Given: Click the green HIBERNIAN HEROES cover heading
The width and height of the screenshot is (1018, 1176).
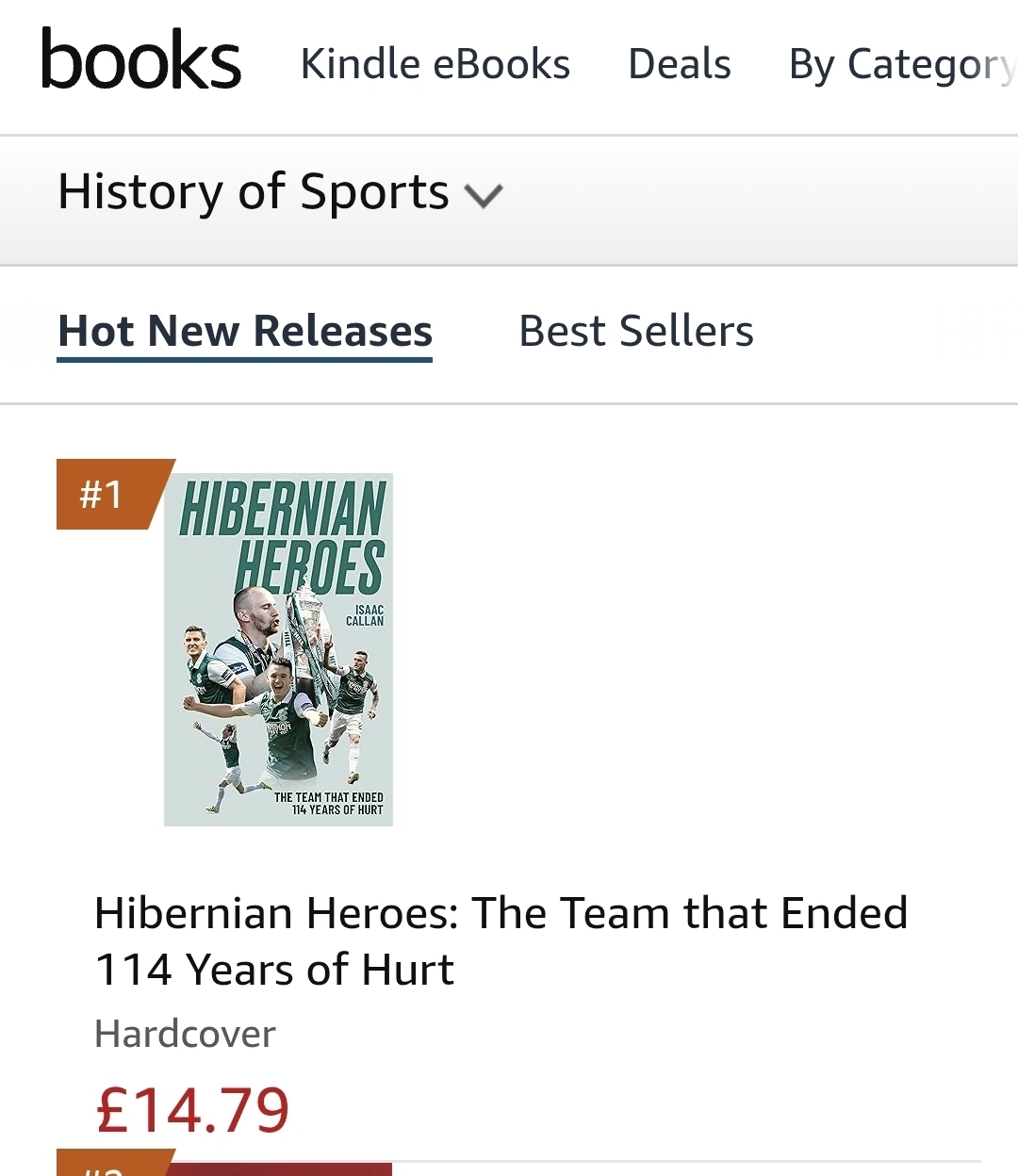Looking at the screenshot, I should pos(283,537).
